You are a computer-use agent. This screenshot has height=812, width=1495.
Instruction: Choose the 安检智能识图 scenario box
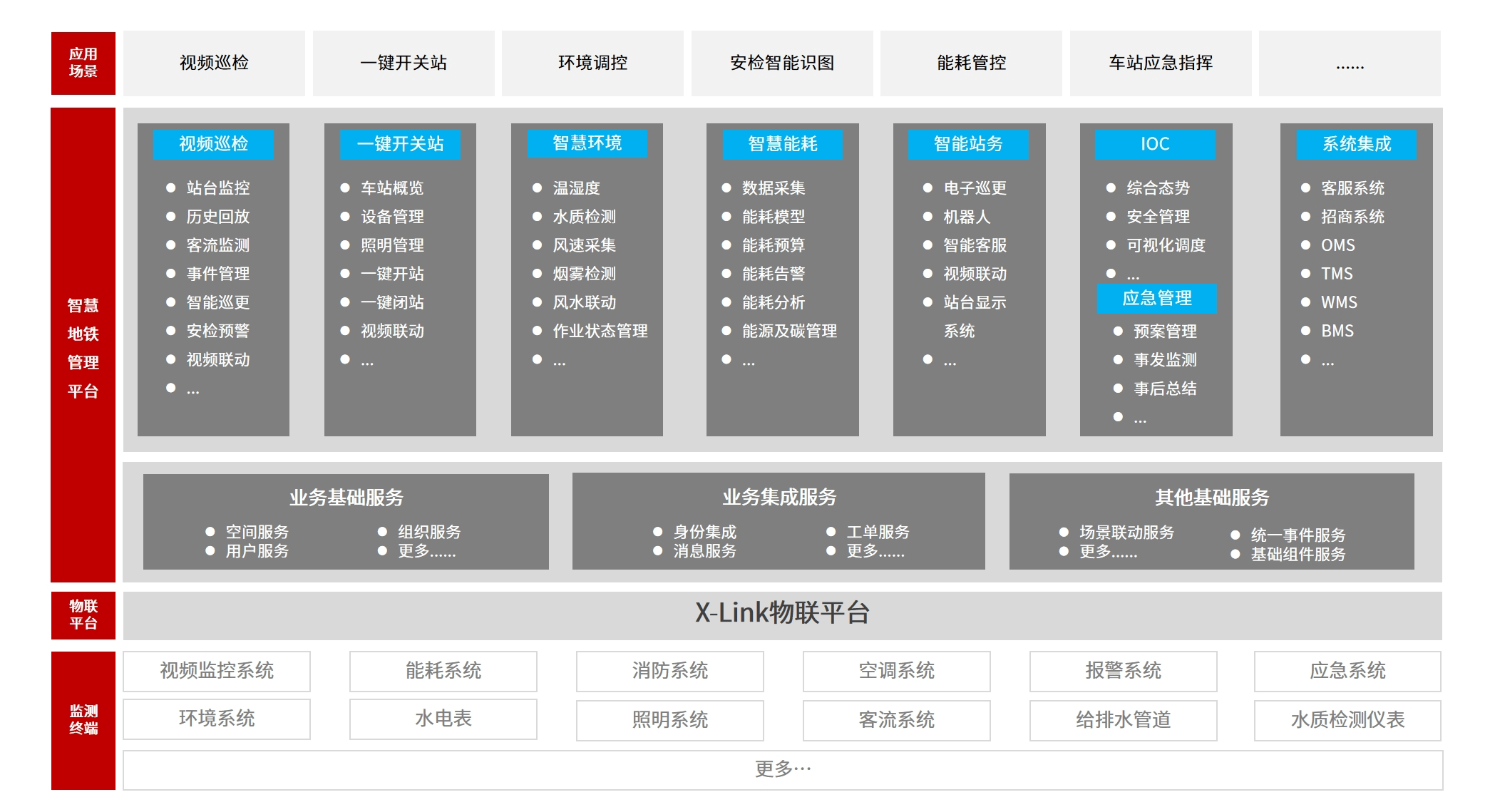click(x=782, y=63)
